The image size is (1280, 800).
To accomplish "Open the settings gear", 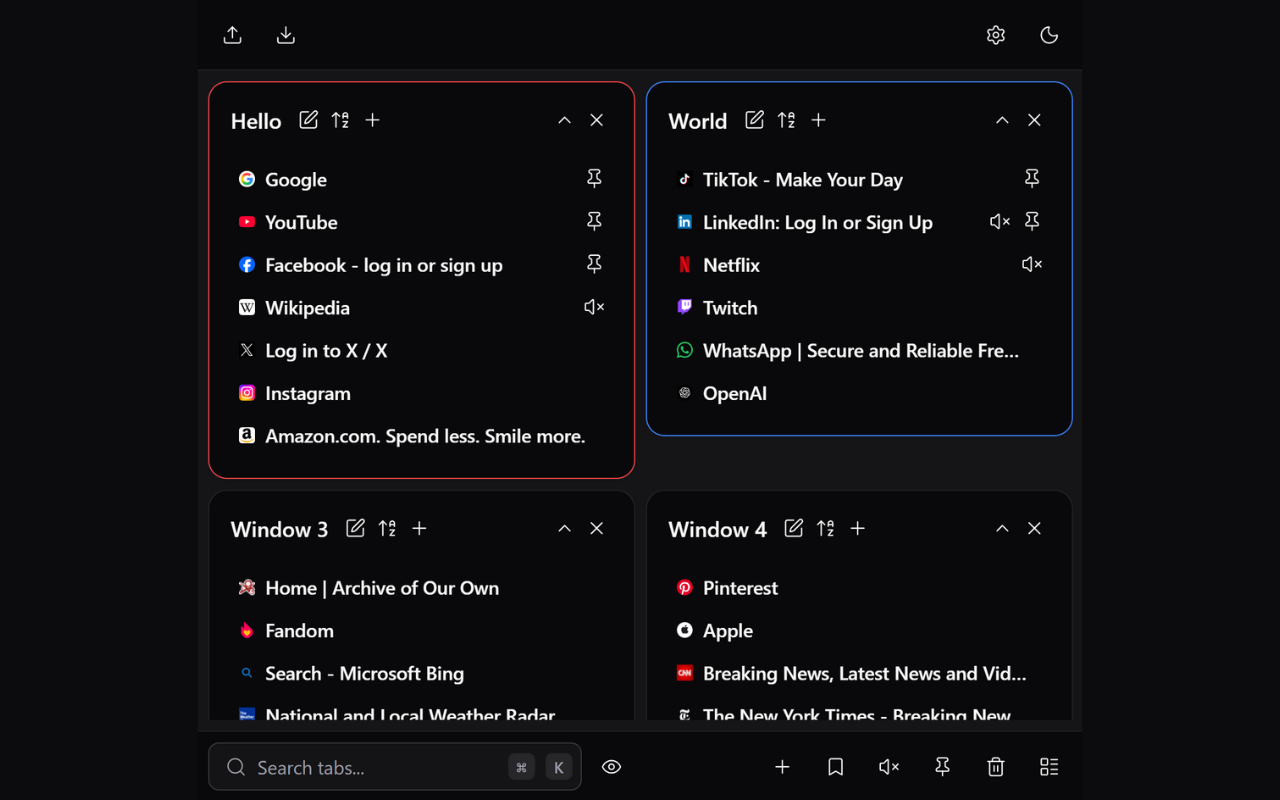I will click(x=996, y=35).
